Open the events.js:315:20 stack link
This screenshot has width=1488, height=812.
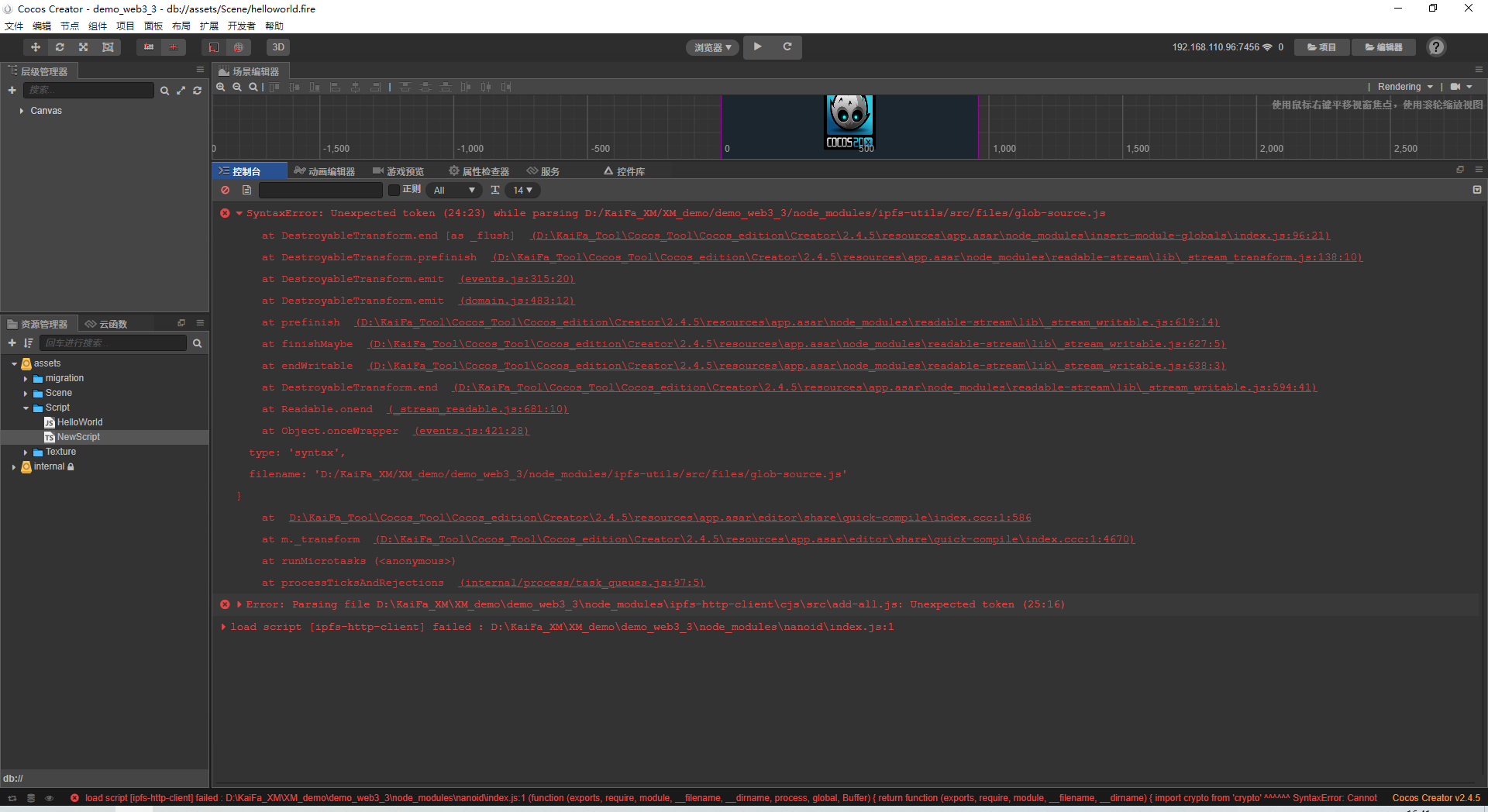point(517,279)
